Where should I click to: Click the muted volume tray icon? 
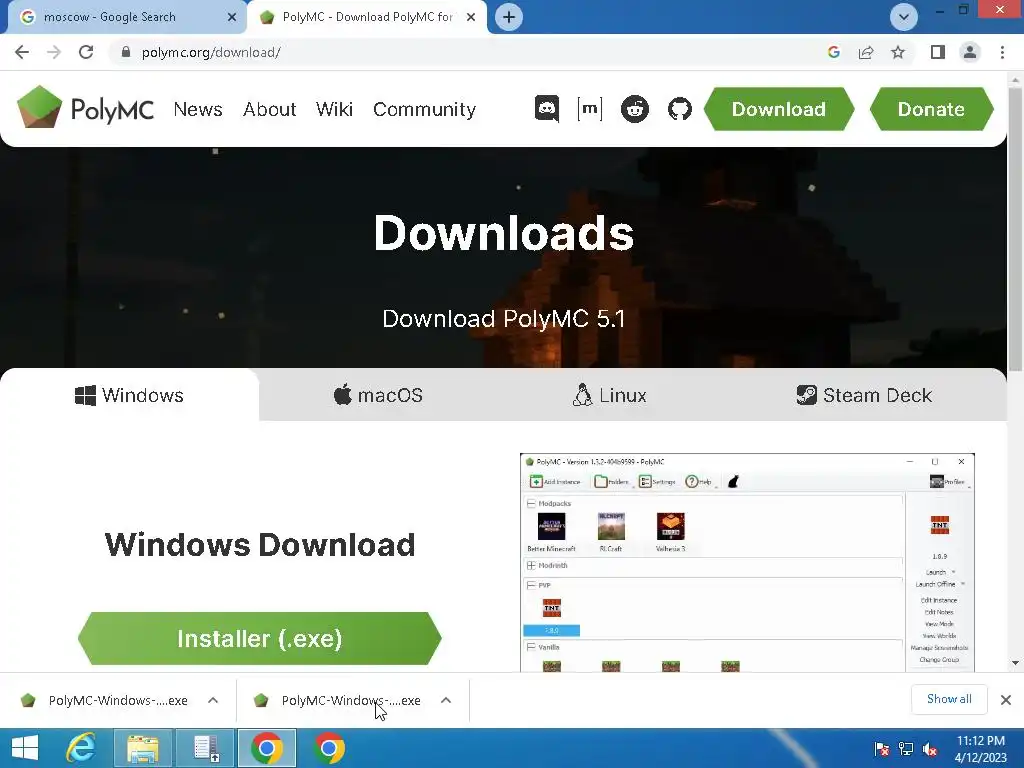pos(930,748)
